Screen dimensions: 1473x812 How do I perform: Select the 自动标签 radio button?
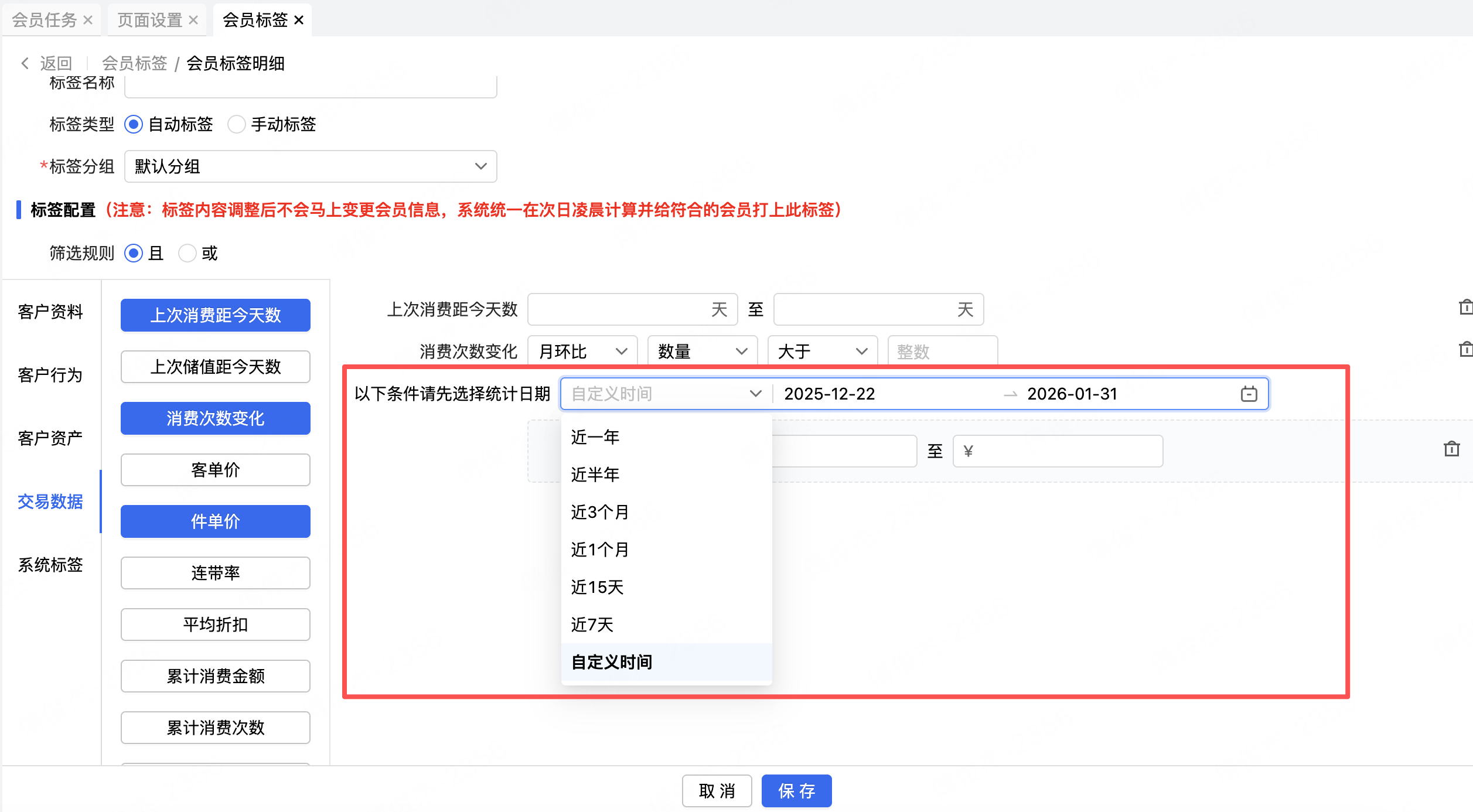134,124
